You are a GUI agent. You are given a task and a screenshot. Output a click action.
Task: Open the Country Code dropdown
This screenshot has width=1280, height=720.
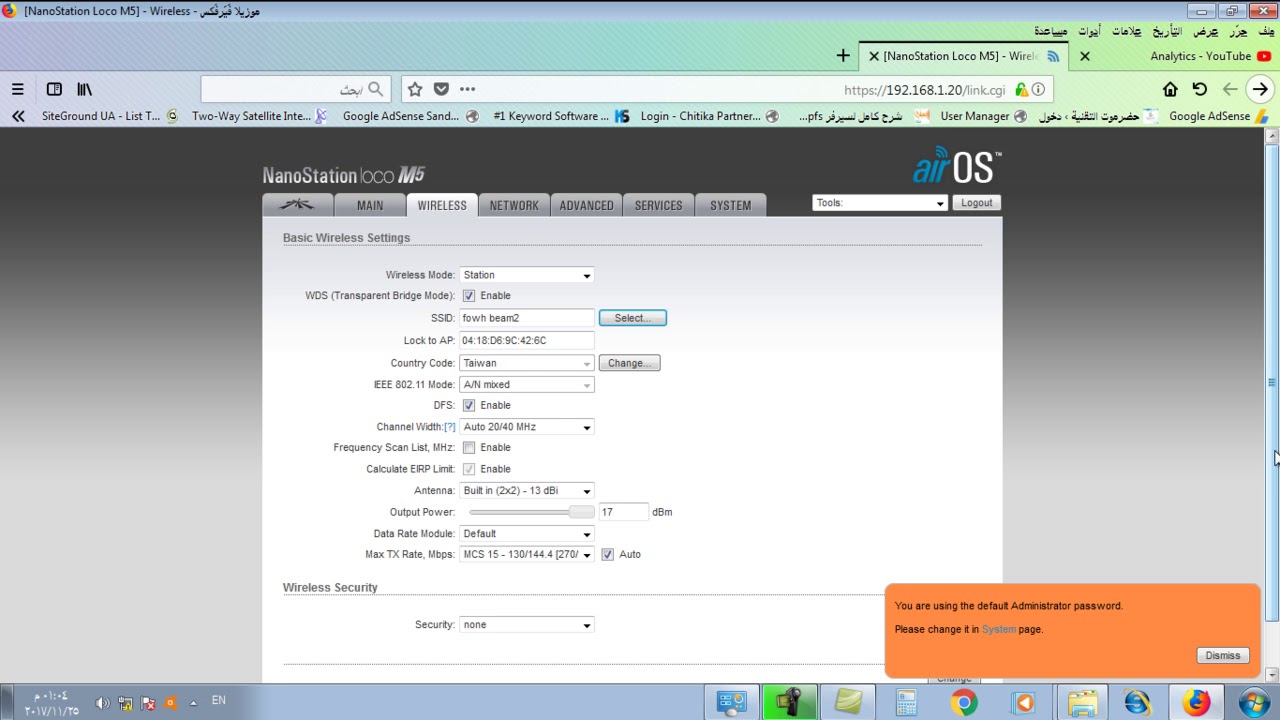click(x=527, y=363)
